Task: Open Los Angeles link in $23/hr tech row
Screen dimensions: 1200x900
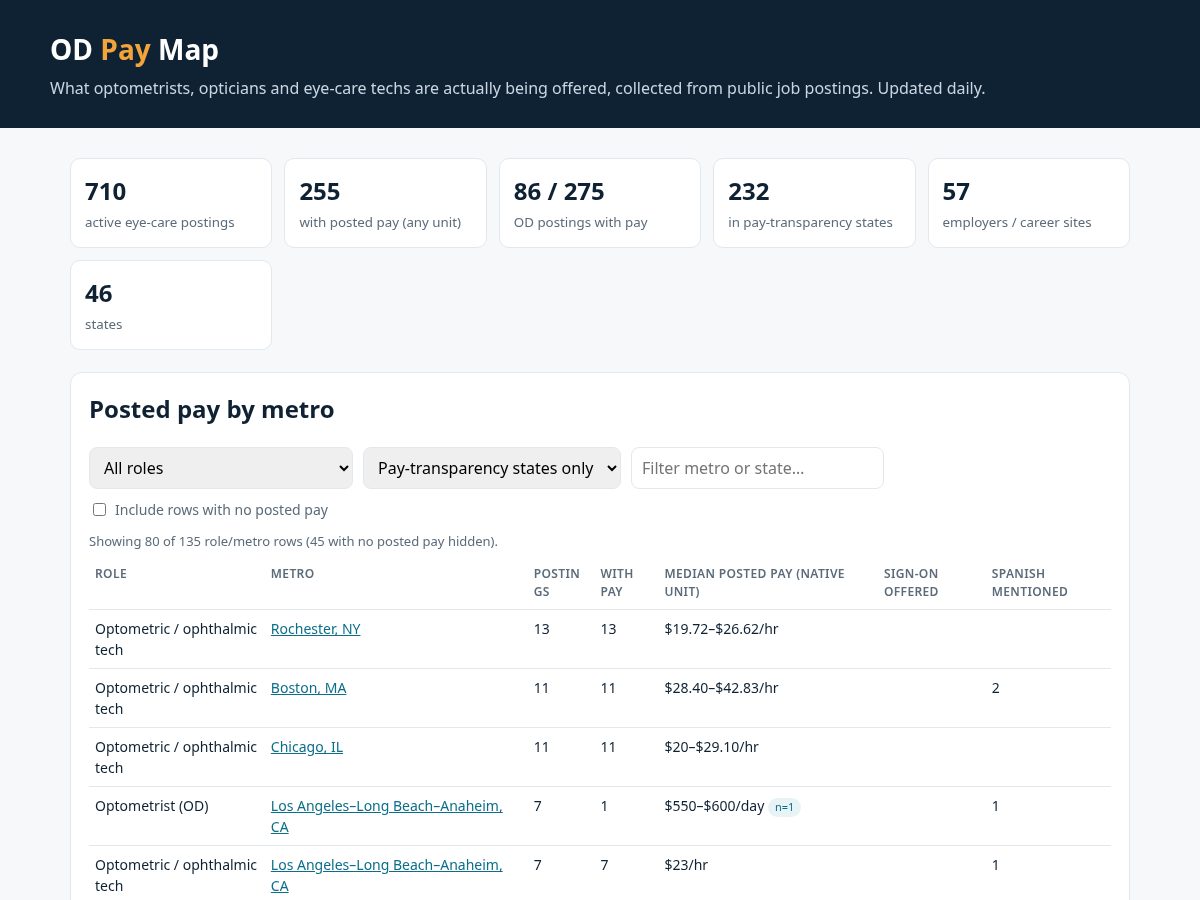Action: pos(386,875)
